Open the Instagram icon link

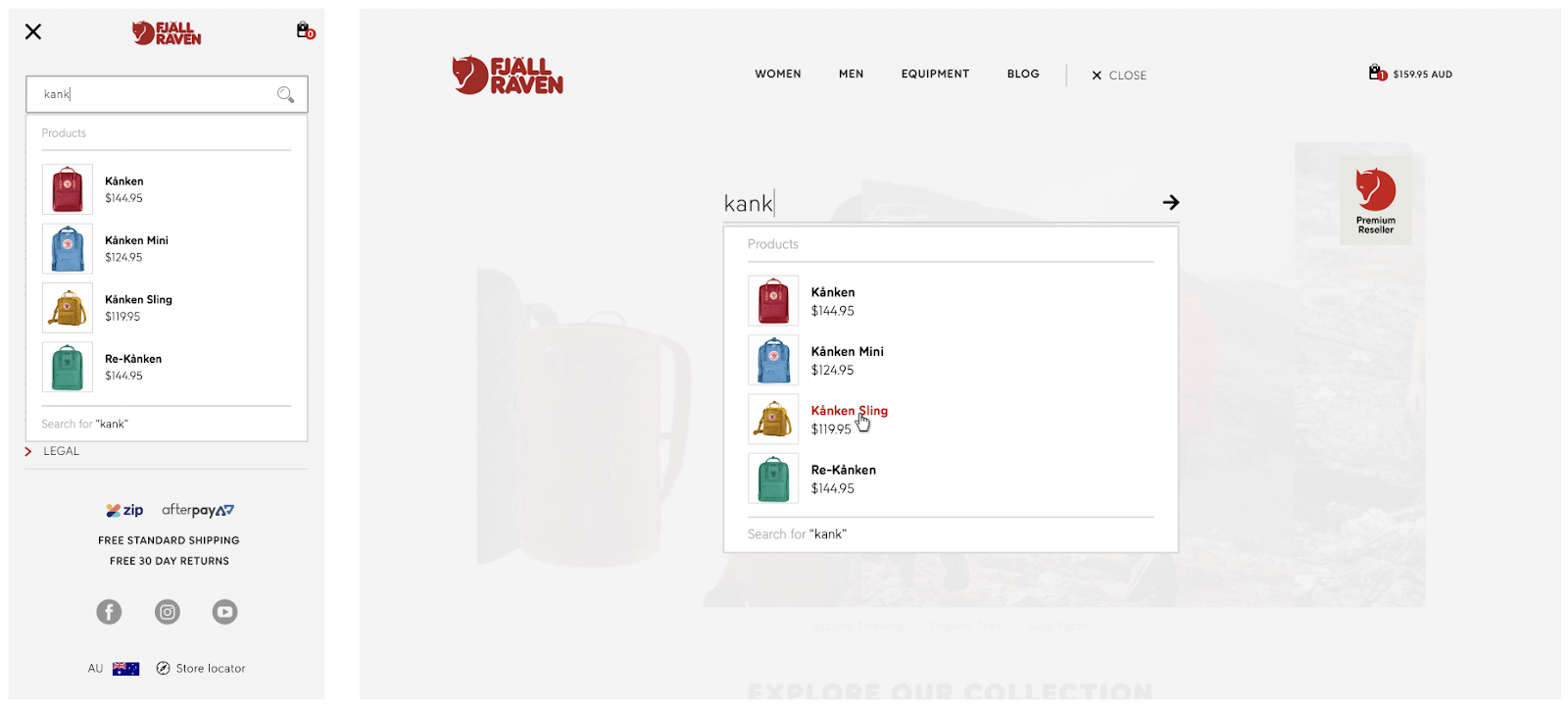click(x=168, y=612)
